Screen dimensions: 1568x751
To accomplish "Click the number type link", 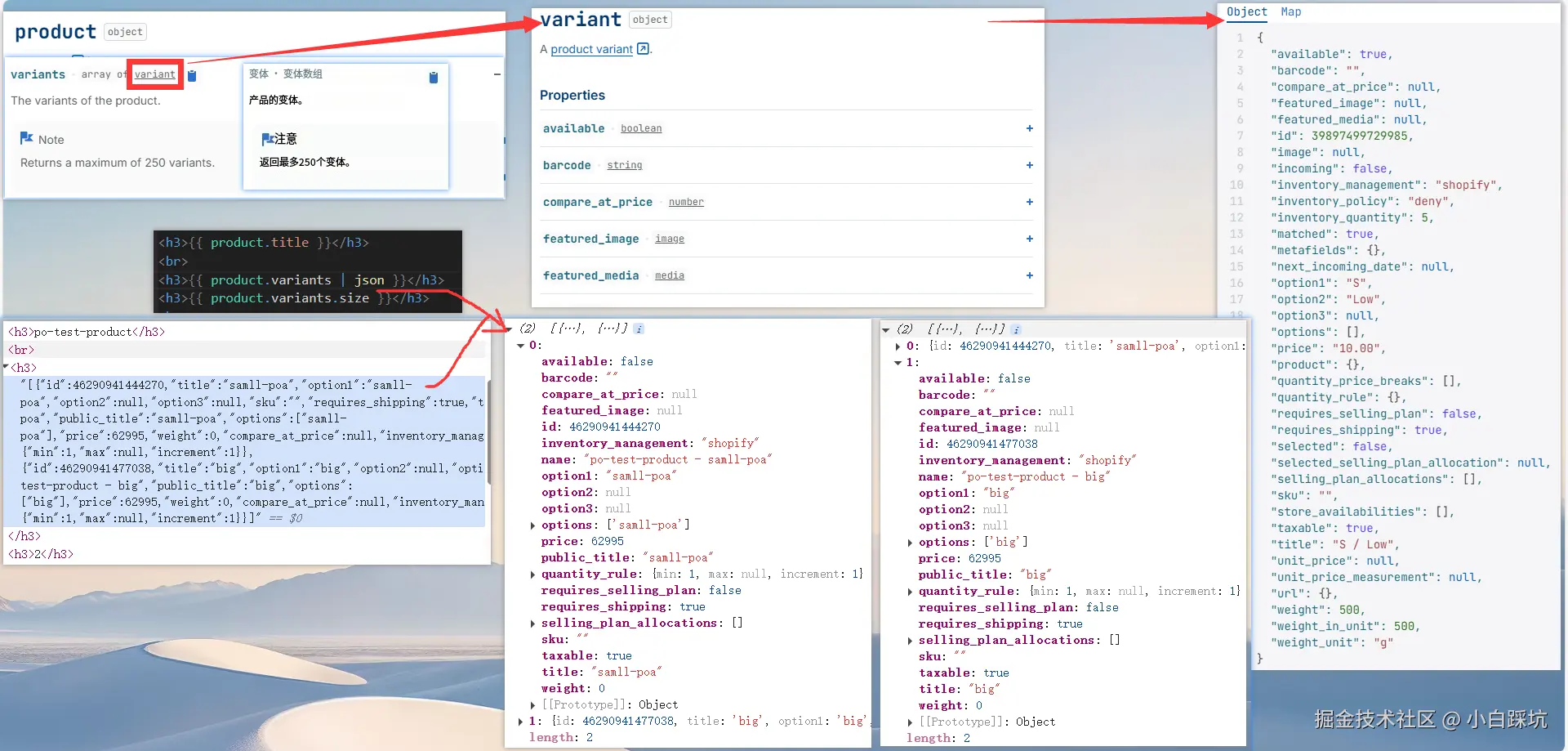I will [686, 202].
